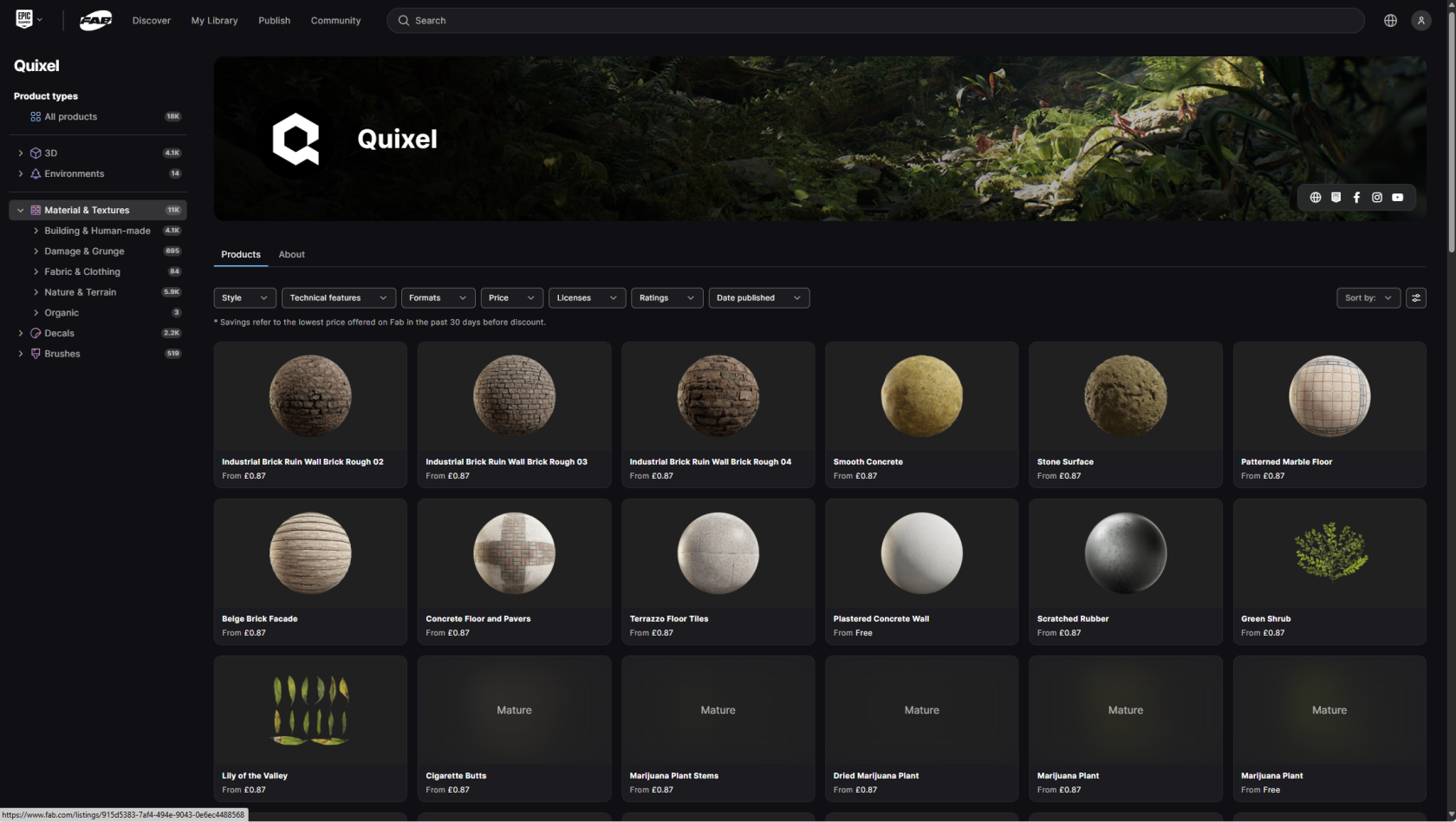The image size is (1456, 822).
Task: Open Quixel's Facebook page icon
Action: 1356,198
